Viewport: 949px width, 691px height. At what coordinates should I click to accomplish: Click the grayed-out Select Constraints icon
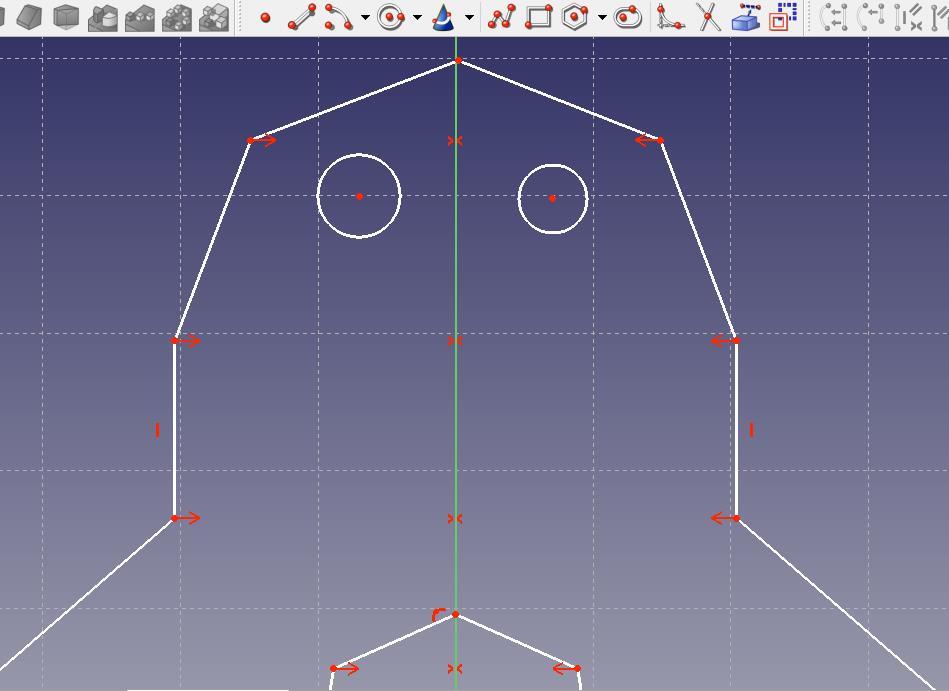click(908, 17)
